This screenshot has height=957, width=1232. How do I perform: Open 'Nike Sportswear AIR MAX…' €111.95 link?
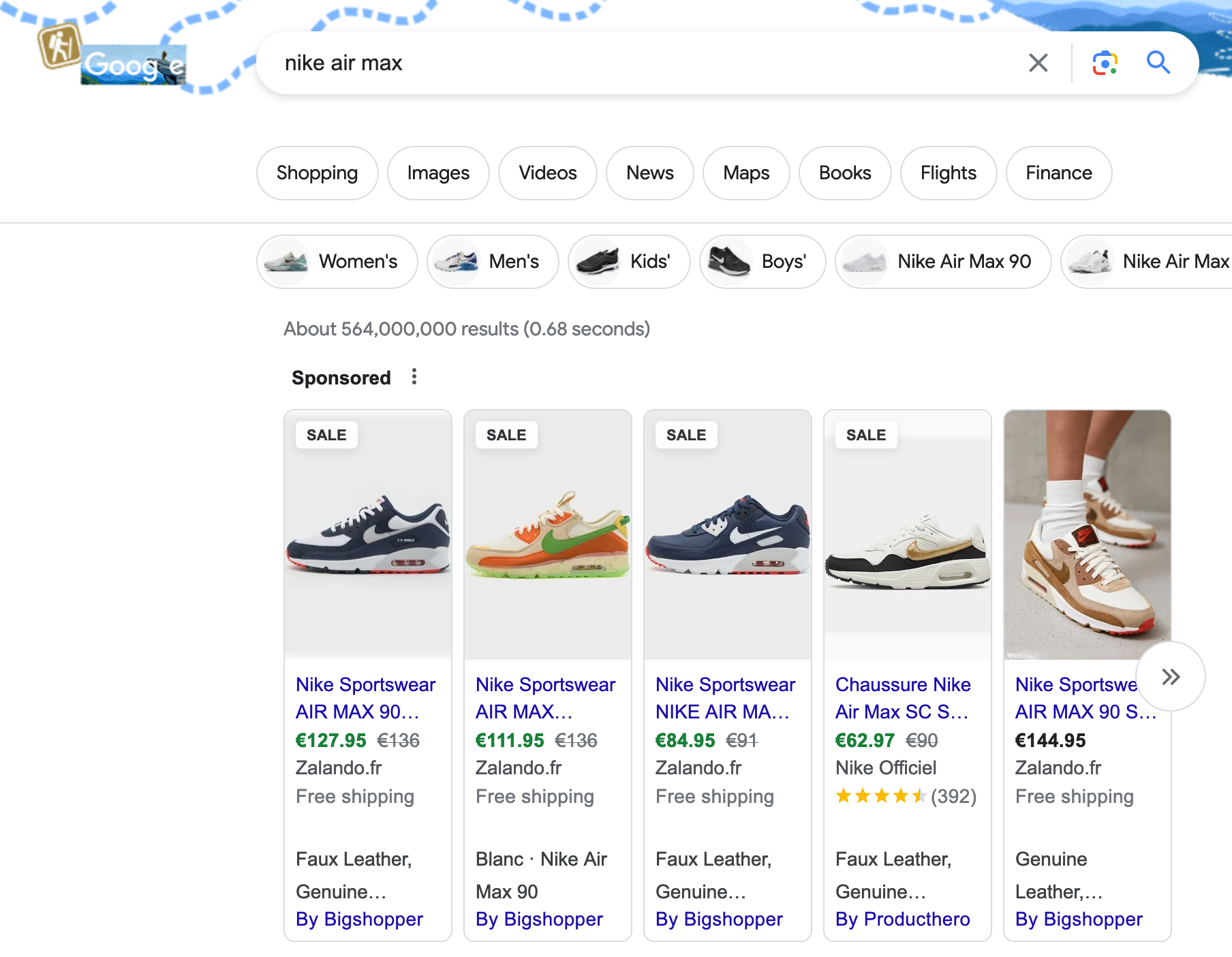[545, 698]
